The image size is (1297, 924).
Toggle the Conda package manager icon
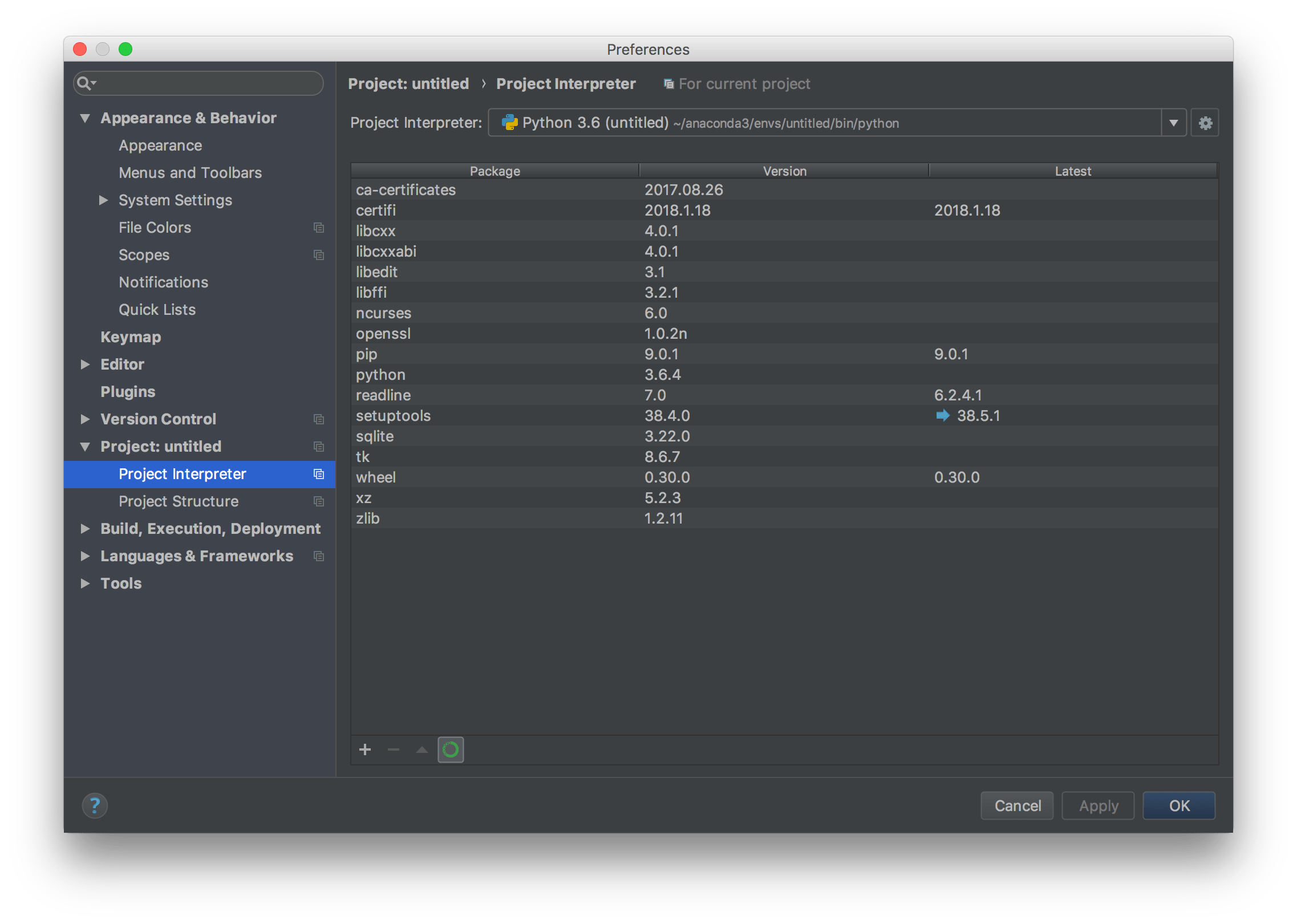coord(450,749)
